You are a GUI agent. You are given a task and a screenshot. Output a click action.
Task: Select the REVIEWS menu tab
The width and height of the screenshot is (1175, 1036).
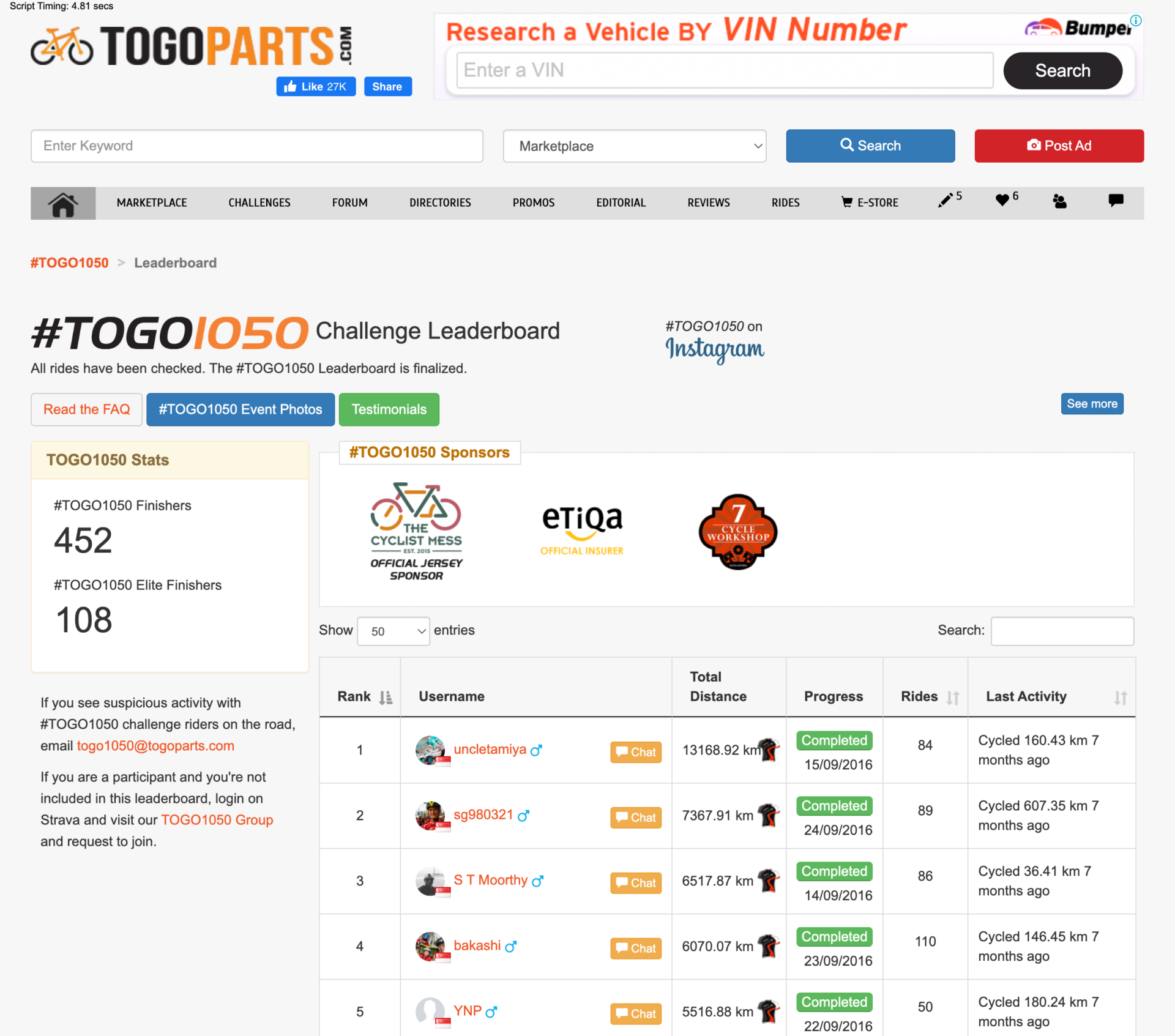[707, 203]
